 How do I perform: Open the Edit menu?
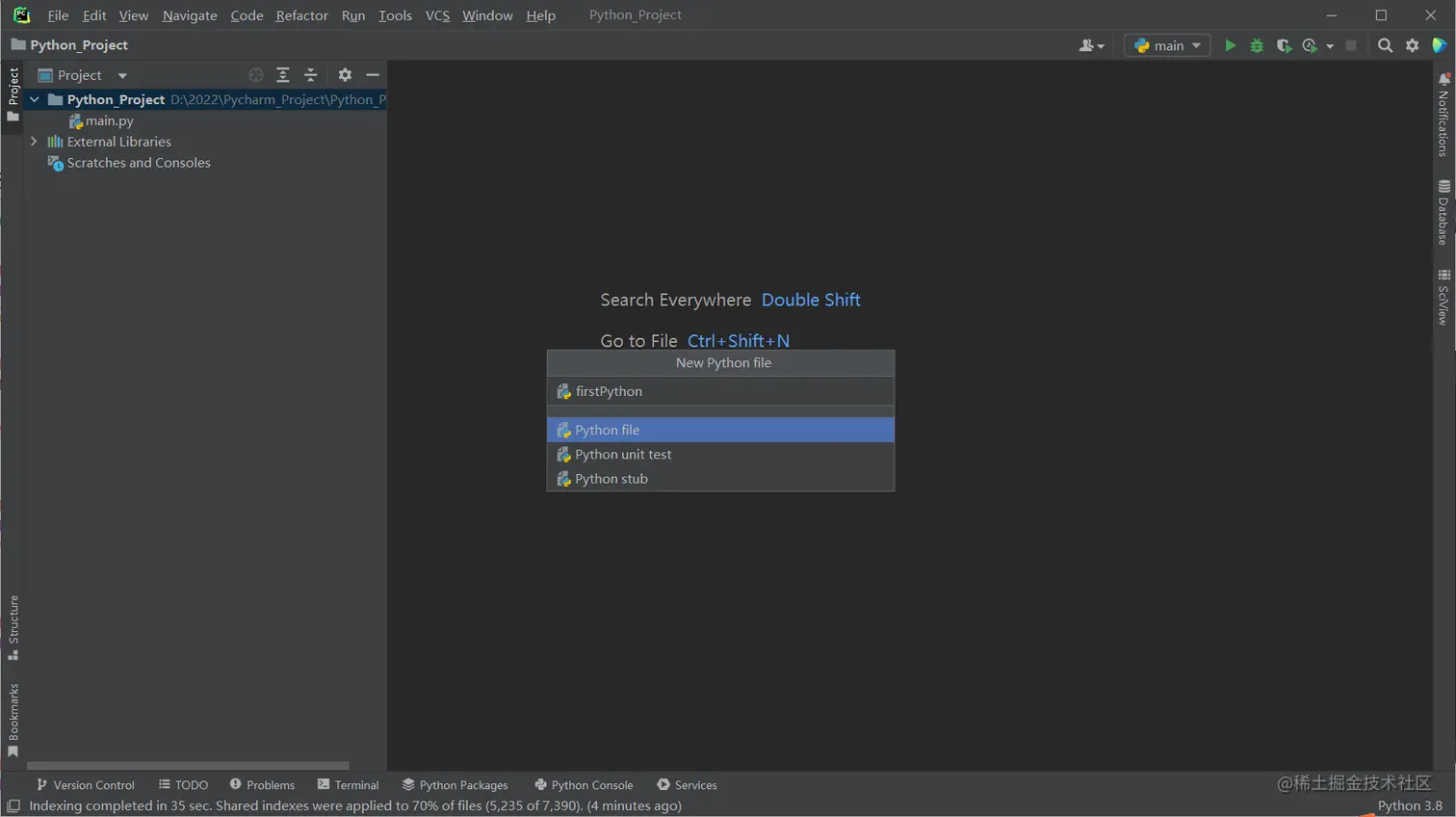pyautogui.click(x=94, y=15)
